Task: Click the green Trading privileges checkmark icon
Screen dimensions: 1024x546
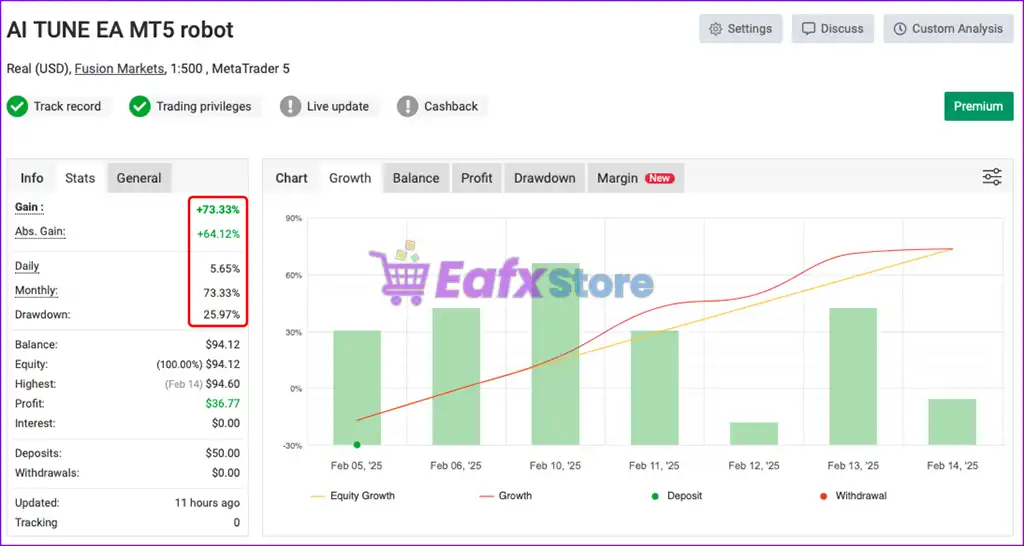Action: click(x=140, y=106)
